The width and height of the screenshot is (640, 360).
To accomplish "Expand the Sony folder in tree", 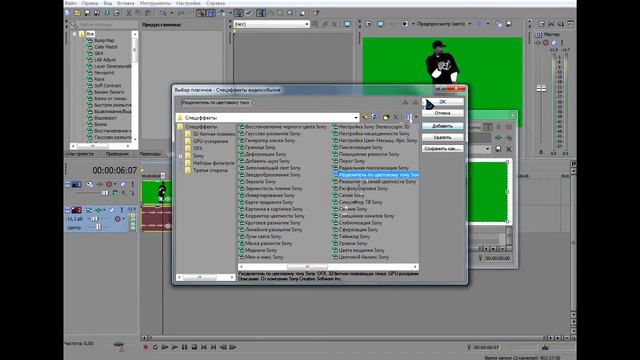I will click(x=180, y=156).
